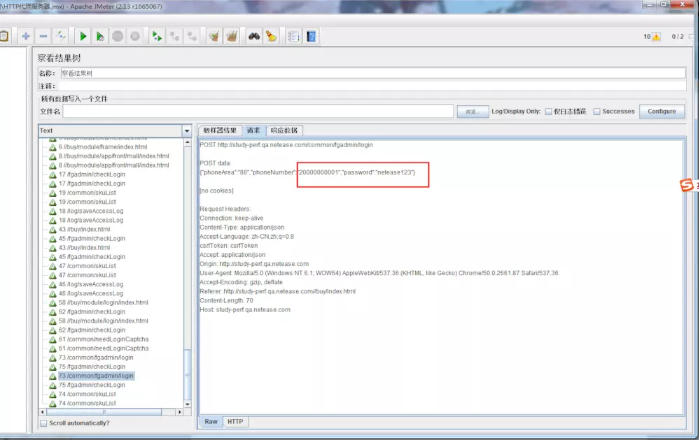Image resolution: width=699 pixels, height=442 pixels.
Task: Click the POST URL line in request pane
Action: pos(286,145)
